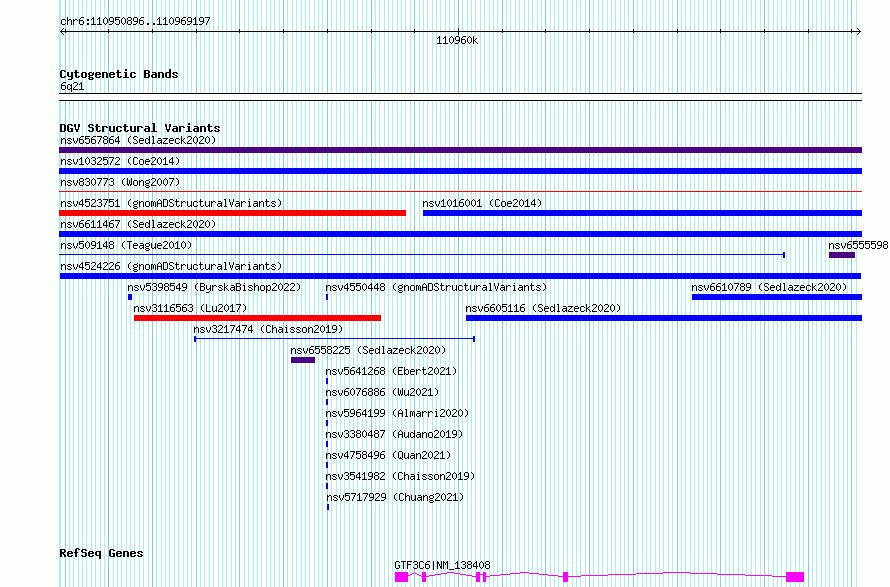Click the 6q21 cytogenetic band label
Viewport: 890px width, 587px height.
72,86
